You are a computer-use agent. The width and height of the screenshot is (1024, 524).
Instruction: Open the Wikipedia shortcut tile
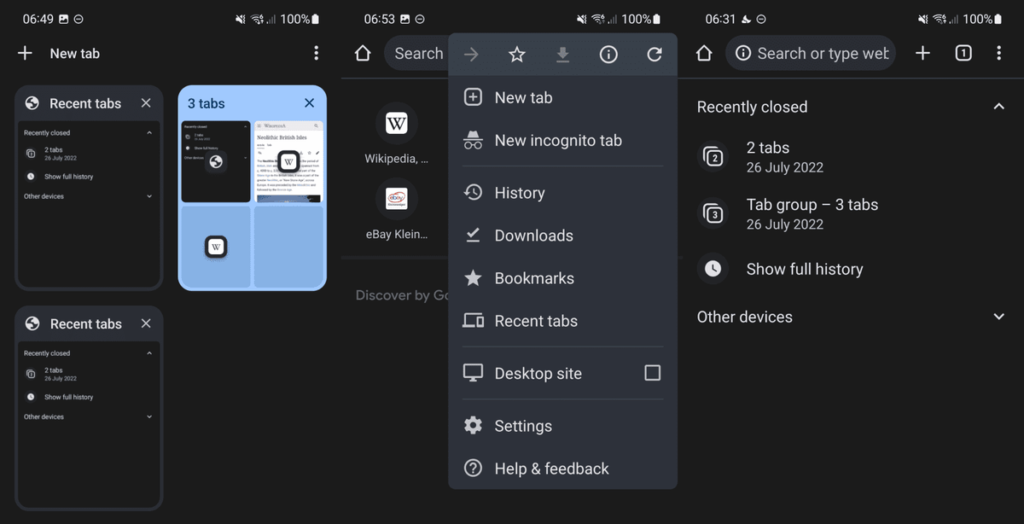tap(396, 134)
